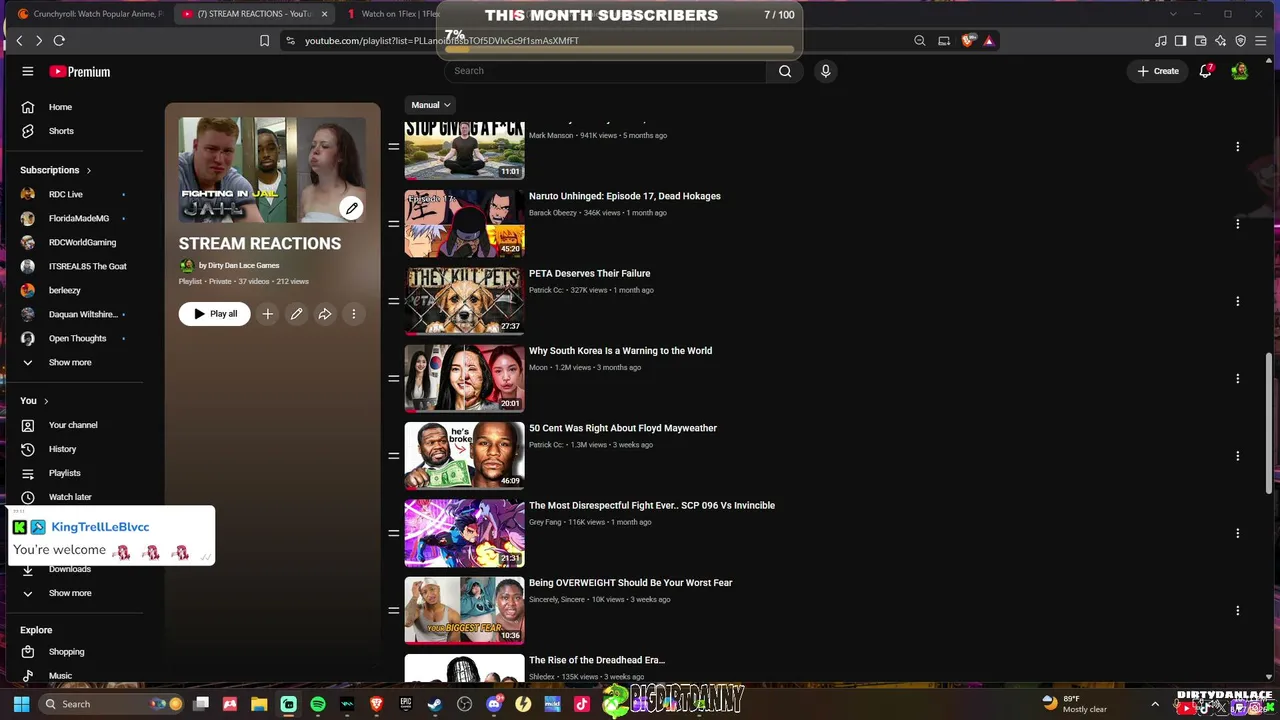Click the YouTube search input field

(608, 71)
